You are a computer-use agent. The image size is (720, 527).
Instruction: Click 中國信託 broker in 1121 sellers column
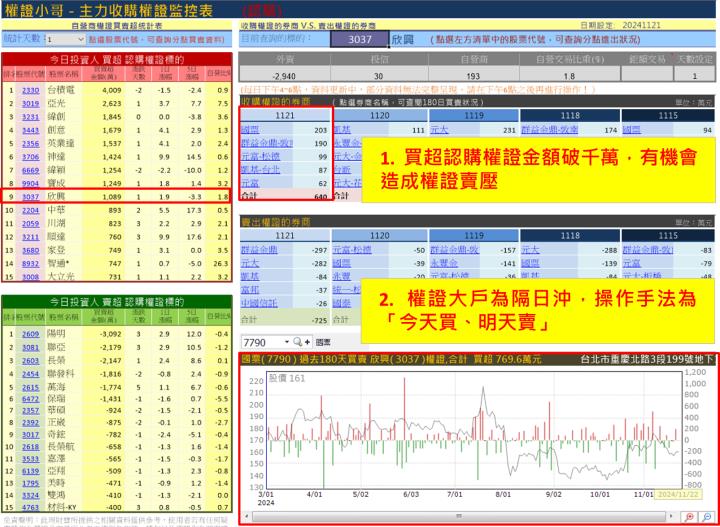pos(259,303)
